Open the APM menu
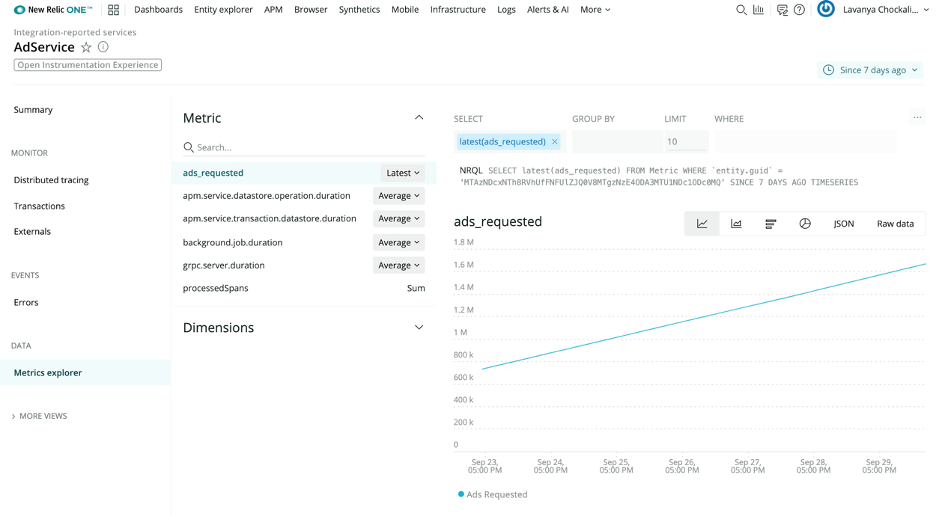936x516 pixels. (x=273, y=10)
